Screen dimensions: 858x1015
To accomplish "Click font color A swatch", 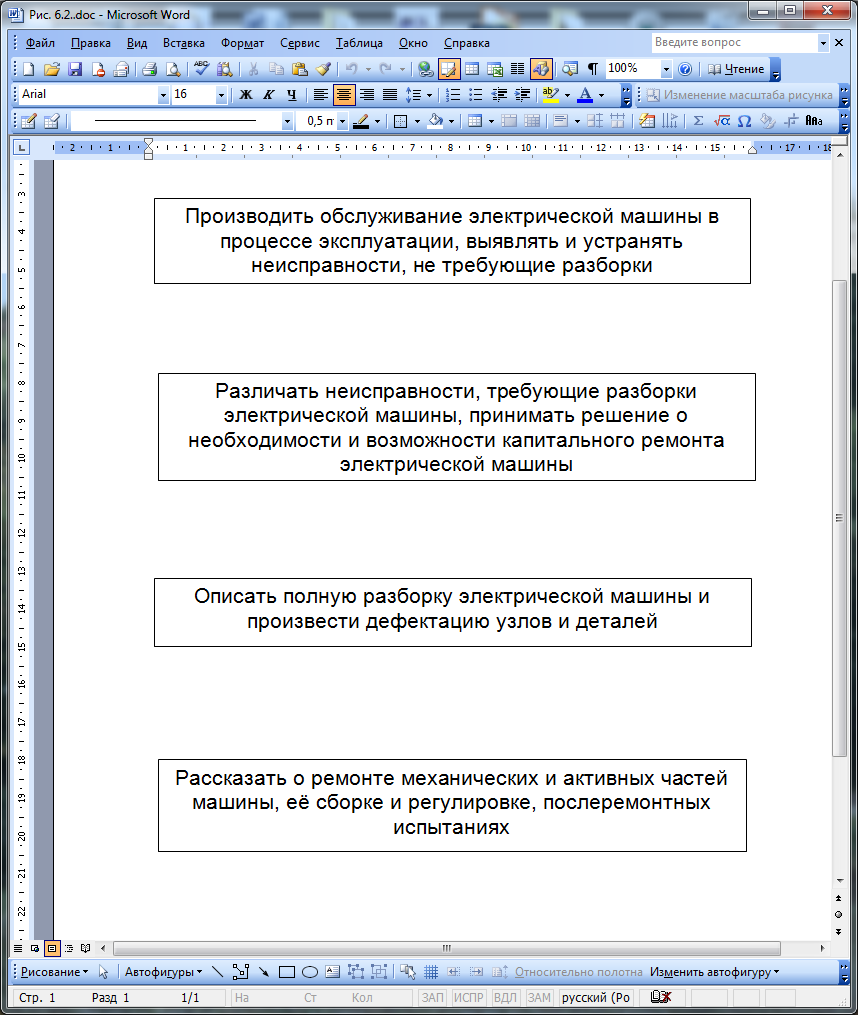I will pos(585,95).
